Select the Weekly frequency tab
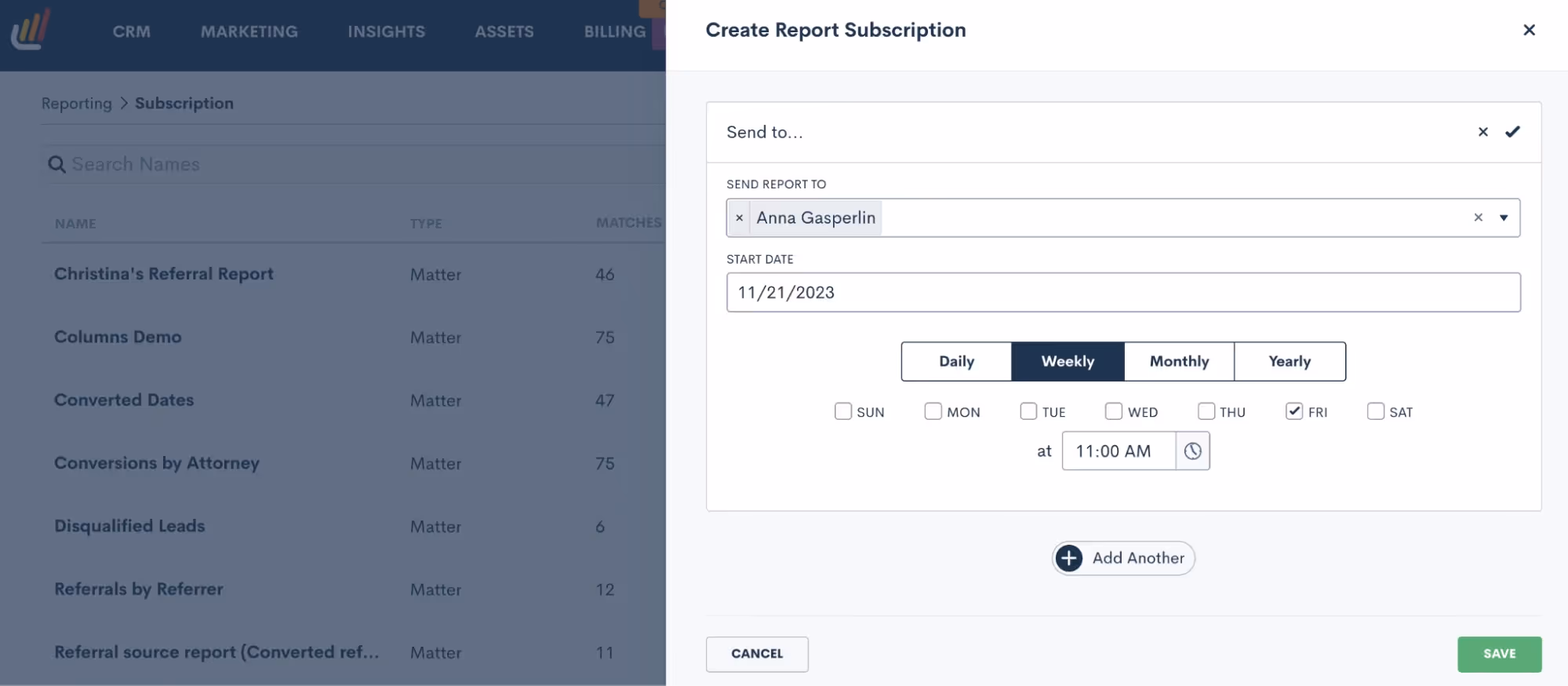 click(1068, 362)
